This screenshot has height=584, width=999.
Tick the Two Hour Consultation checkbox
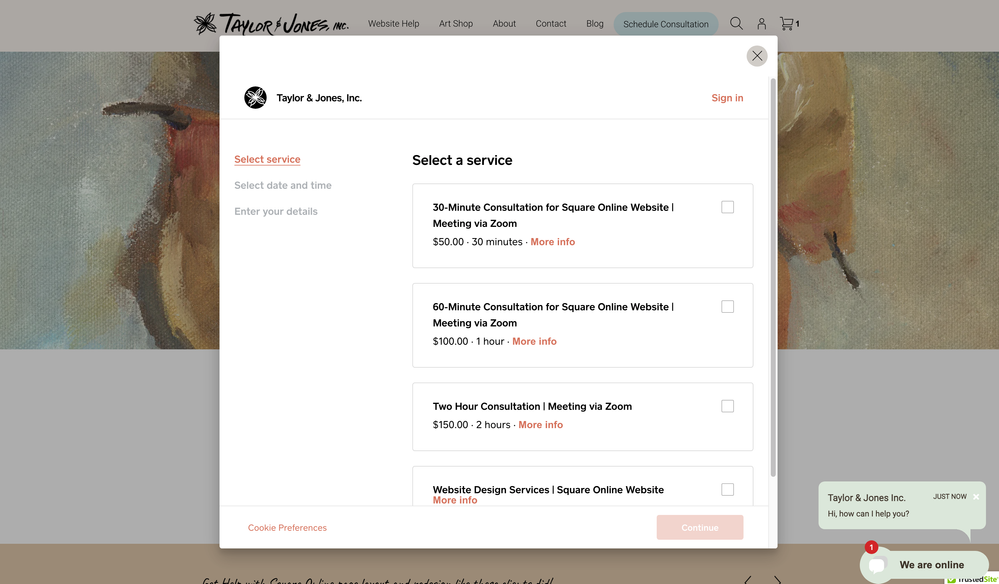pos(727,406)
